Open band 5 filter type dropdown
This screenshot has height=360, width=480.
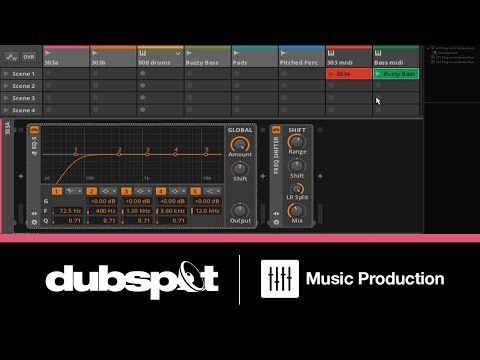tap(212, 191)
